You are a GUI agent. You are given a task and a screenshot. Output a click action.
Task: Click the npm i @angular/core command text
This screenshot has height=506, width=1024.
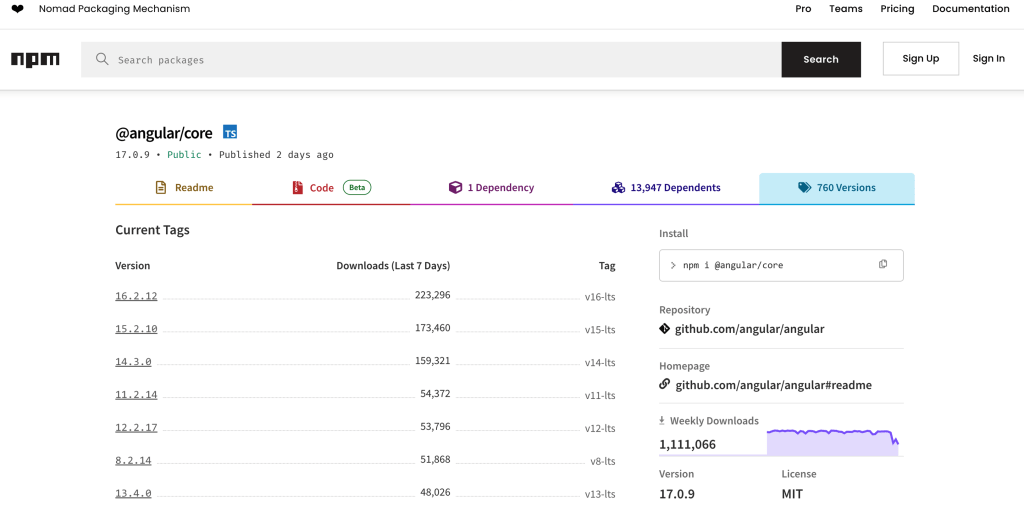tap(733, 265)
